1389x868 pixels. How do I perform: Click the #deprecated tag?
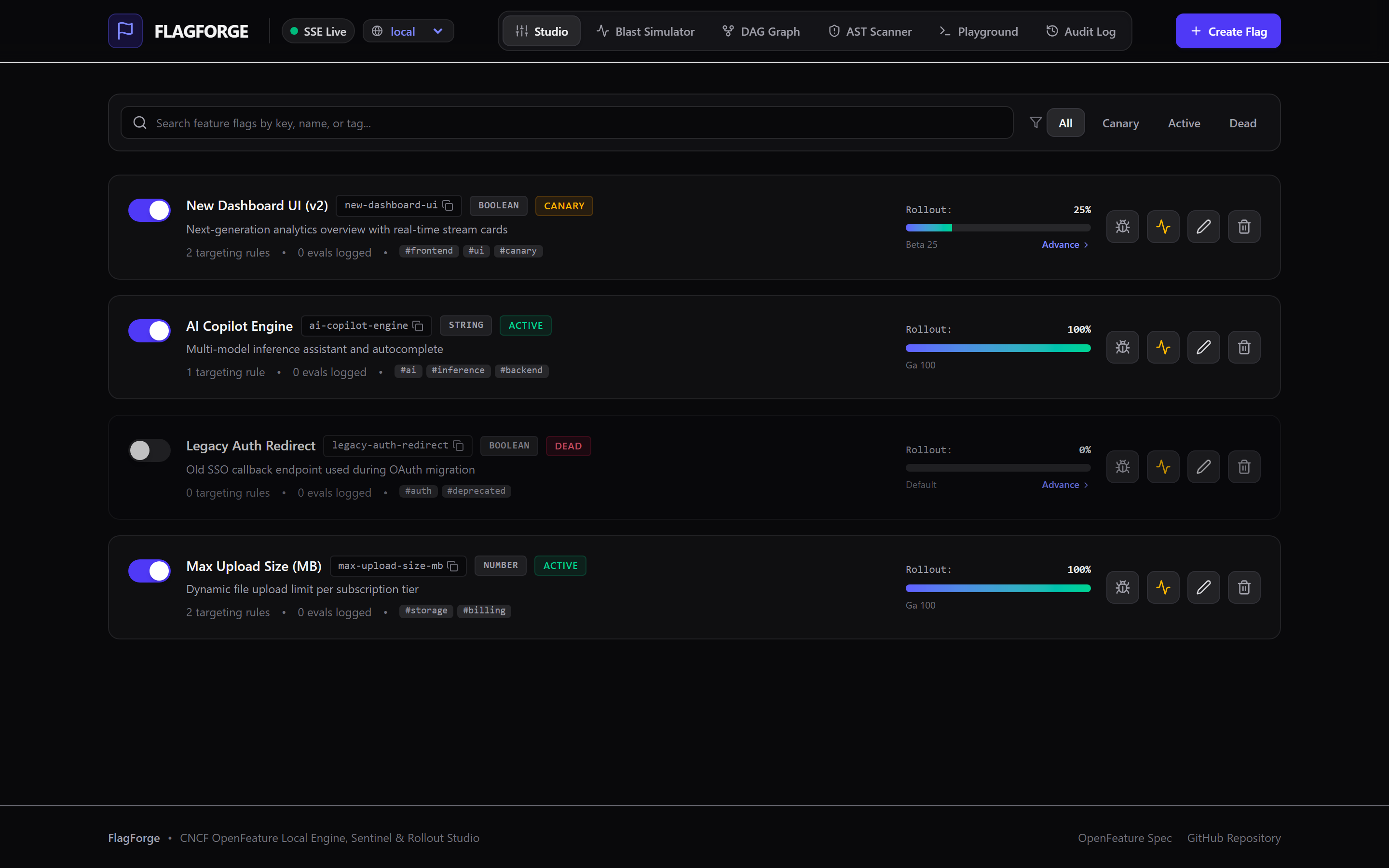point(476,491)
